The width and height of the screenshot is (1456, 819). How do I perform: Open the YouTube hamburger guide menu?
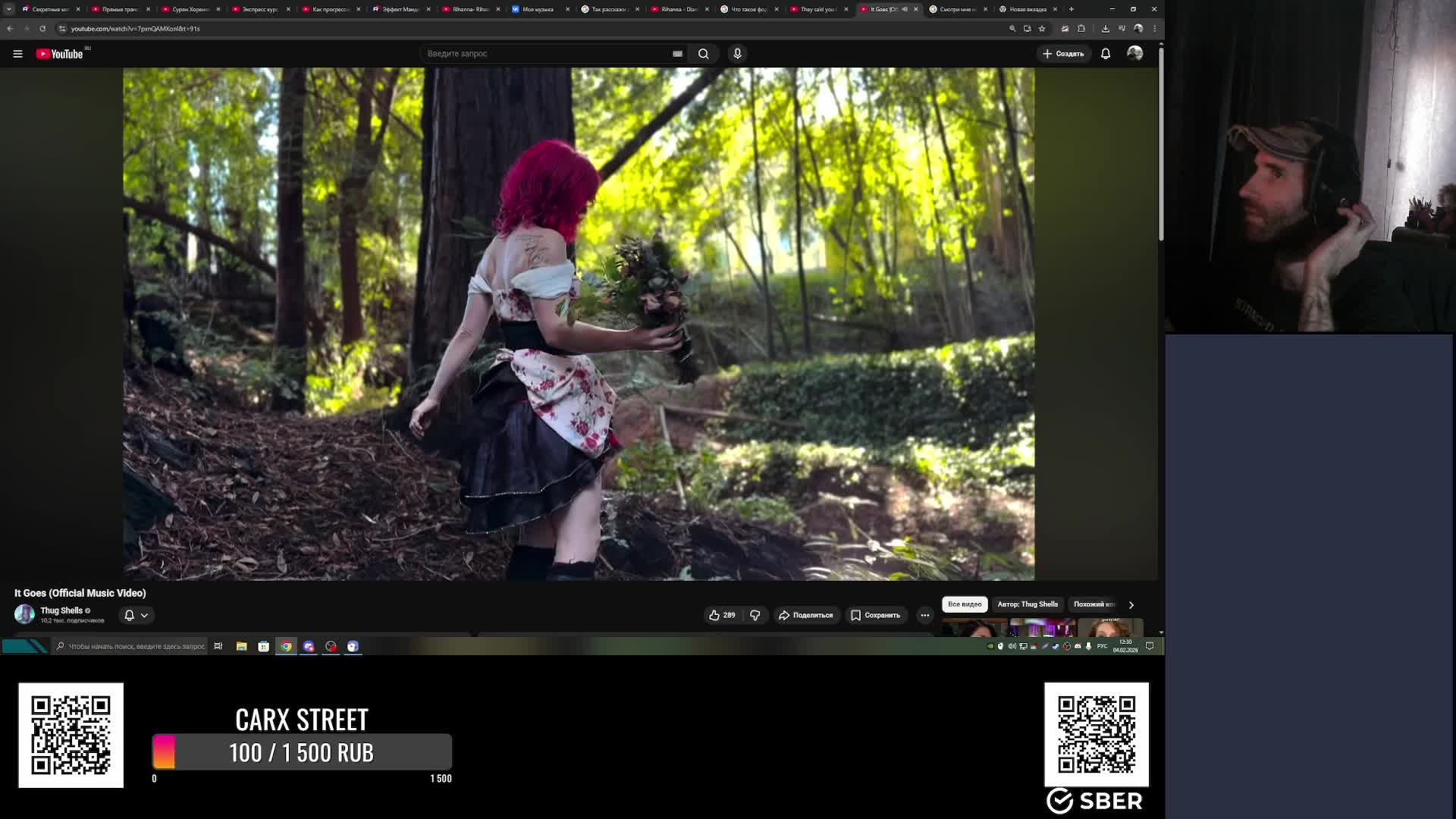pos(17,54)
